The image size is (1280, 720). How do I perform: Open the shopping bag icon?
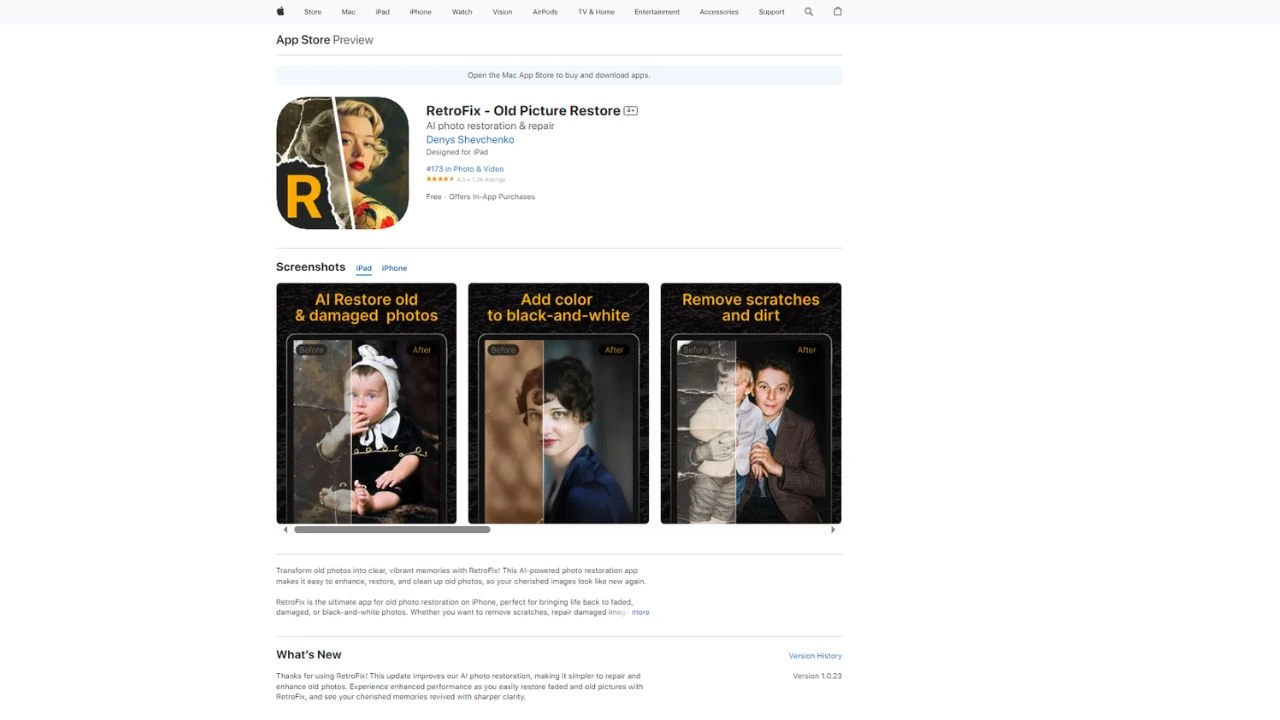tap(838, 12)
